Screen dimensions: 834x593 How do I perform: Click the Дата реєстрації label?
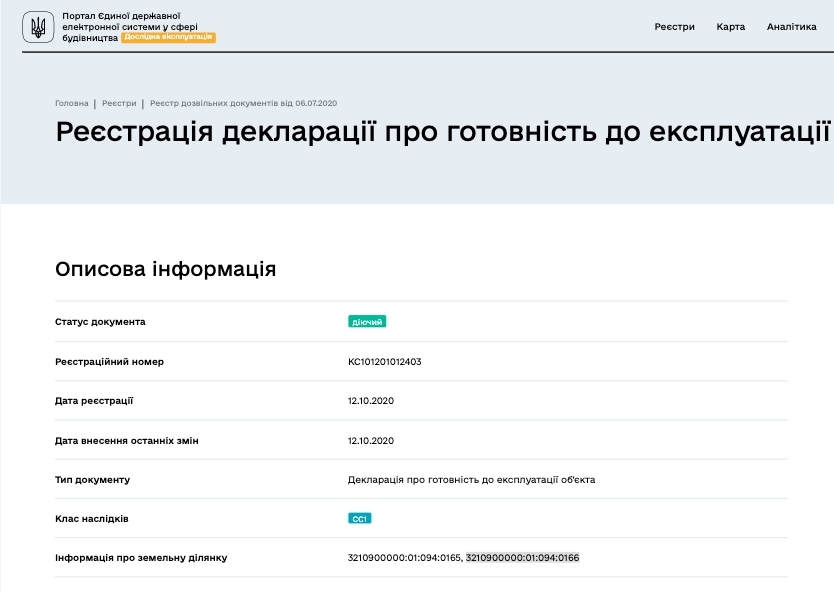(x=94, y=401)
